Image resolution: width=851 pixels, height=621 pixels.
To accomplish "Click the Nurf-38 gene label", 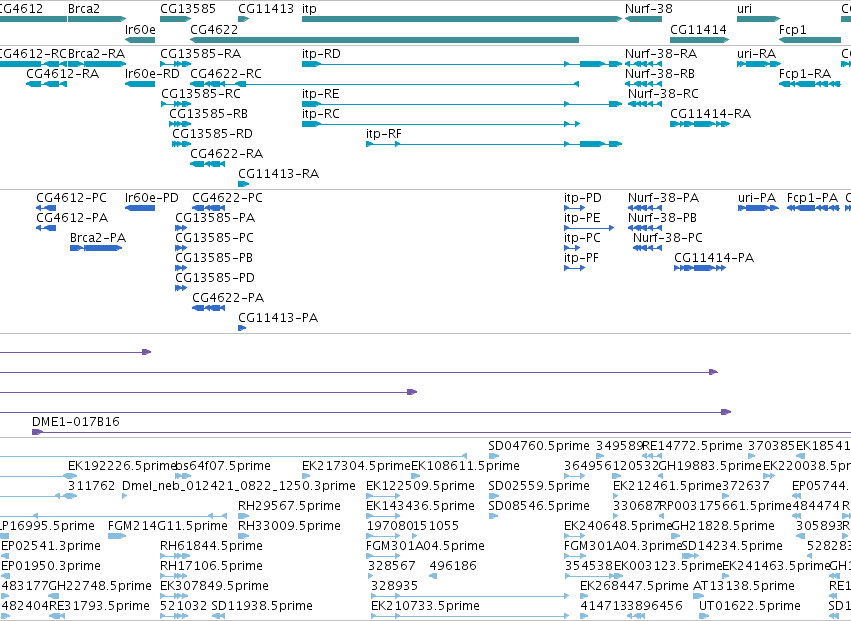I will tap(649, 9).
